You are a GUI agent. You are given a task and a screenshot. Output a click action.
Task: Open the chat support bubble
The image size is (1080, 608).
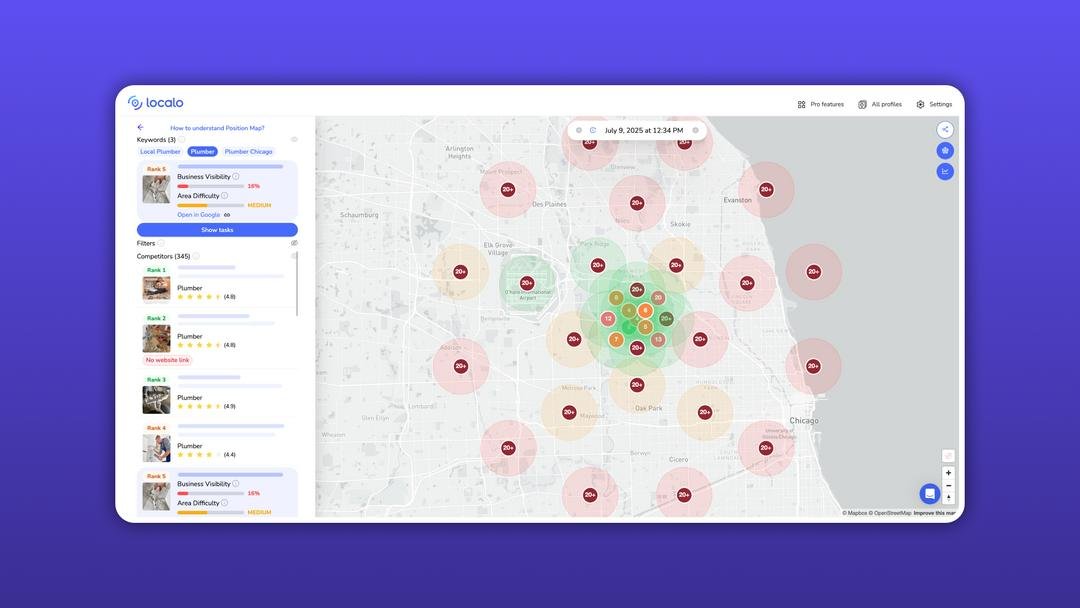pos(930,494)
